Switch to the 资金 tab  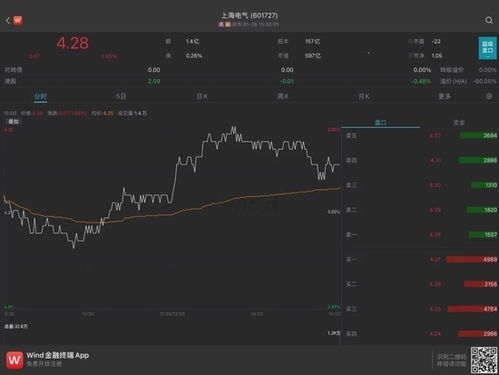(x=459, y=123)
